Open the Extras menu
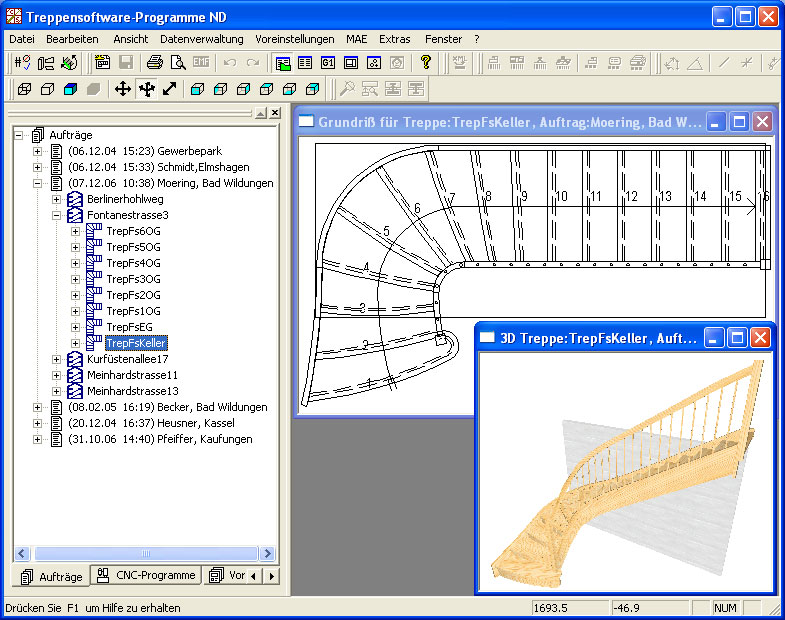The height and width of the screenshot is (620, 785). pos(395,39)
